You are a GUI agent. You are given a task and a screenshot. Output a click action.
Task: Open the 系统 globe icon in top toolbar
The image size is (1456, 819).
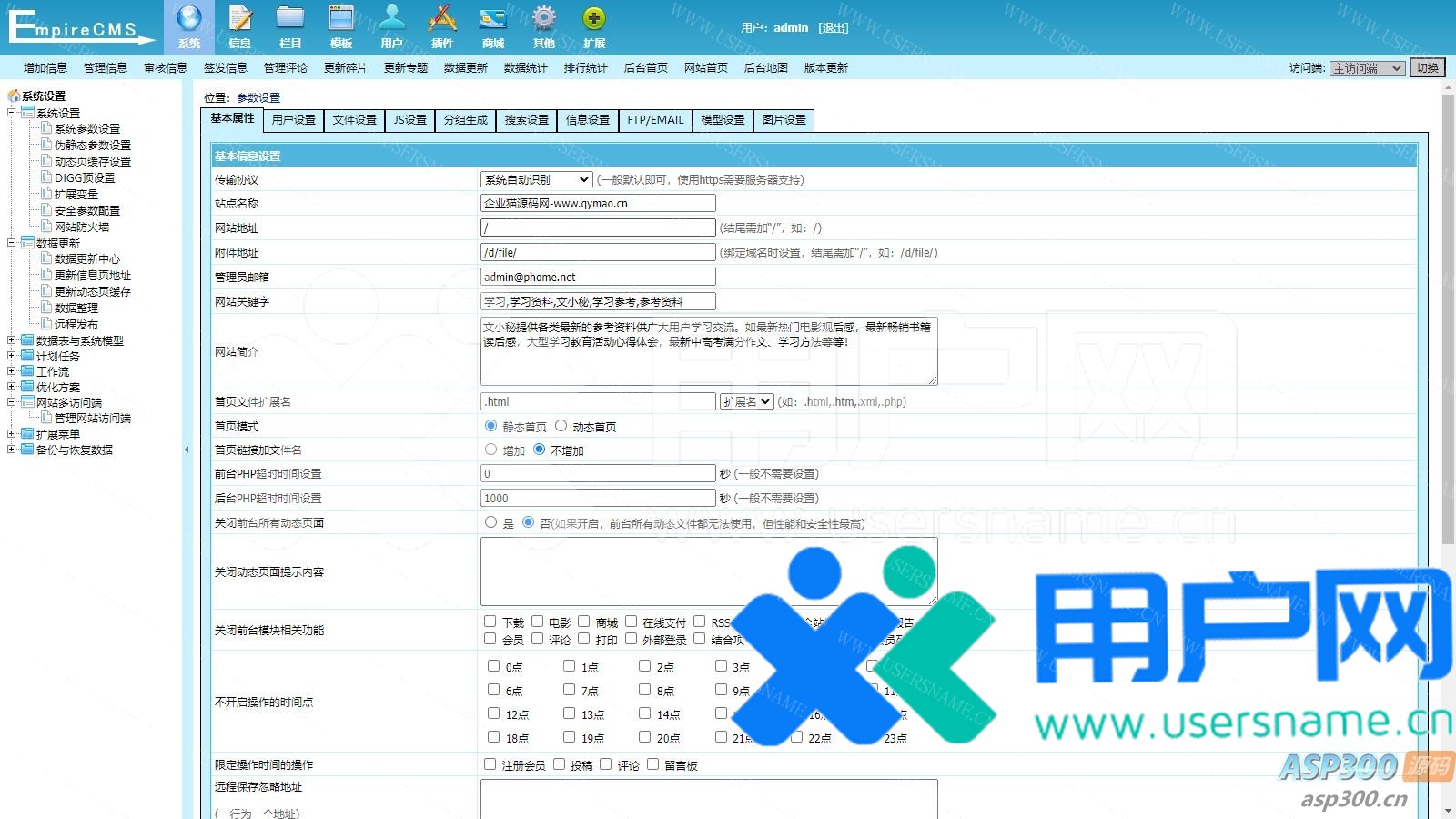[189, 20]
